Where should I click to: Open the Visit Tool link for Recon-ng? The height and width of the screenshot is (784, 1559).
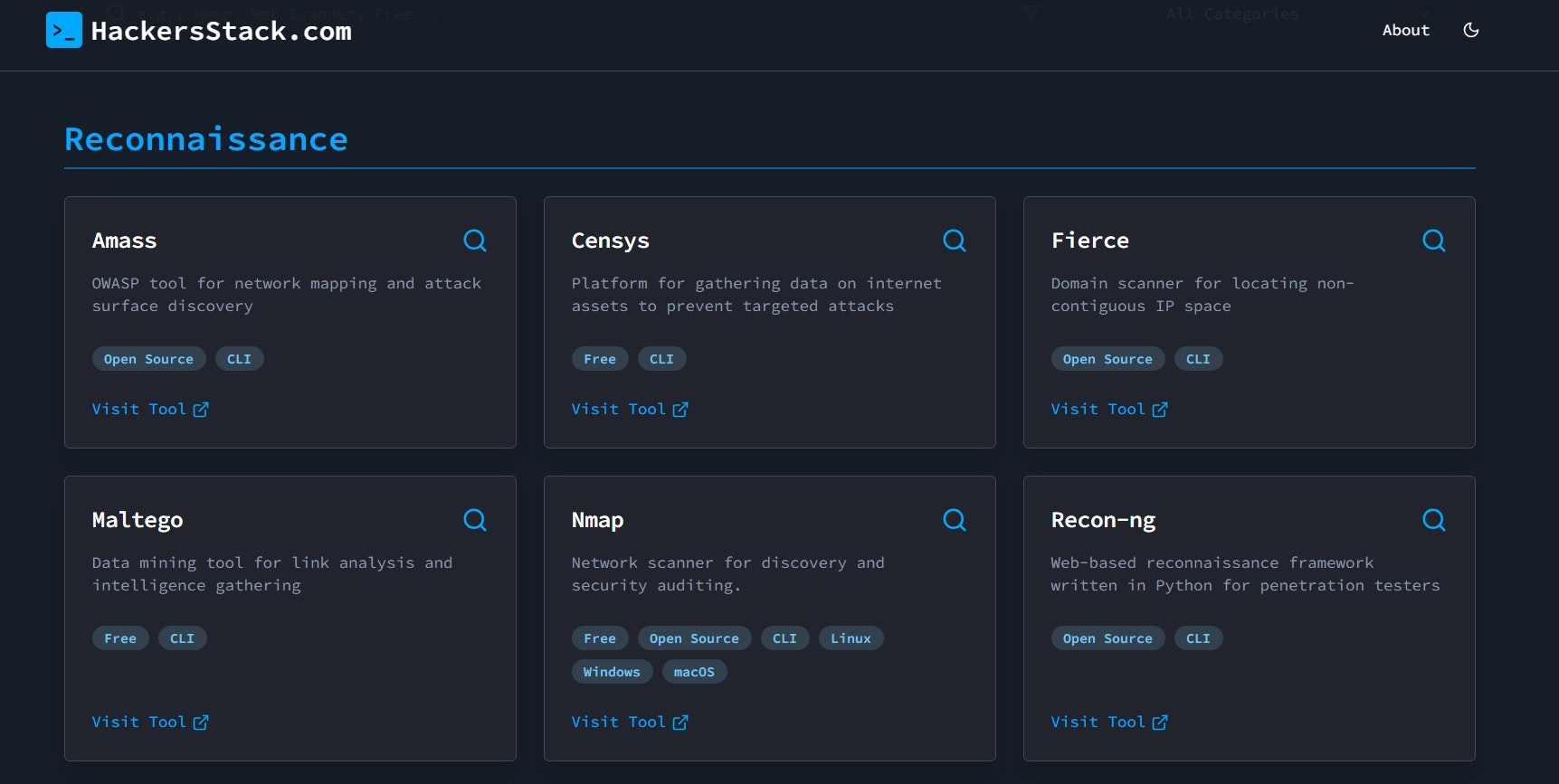pyautogui.click(x=1109, y=722)
